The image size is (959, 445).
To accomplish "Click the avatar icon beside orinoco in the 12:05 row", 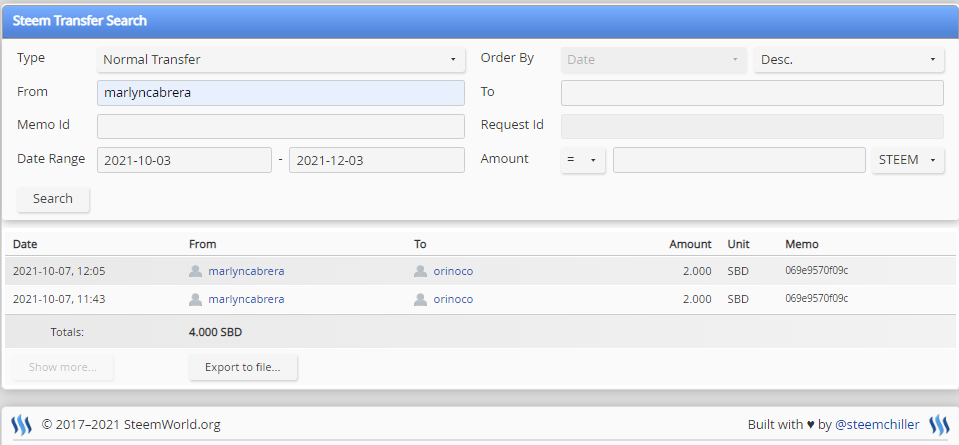I will pos(420,271).
